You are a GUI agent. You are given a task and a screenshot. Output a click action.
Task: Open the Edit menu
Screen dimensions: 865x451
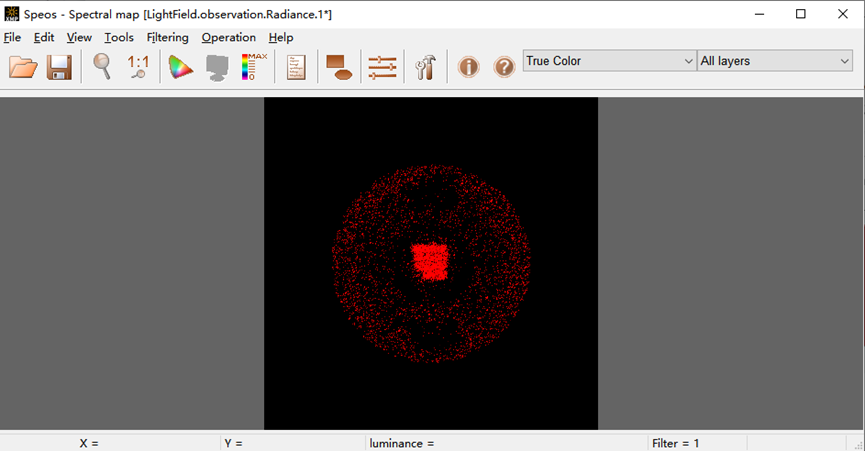(x=44, y=37)
